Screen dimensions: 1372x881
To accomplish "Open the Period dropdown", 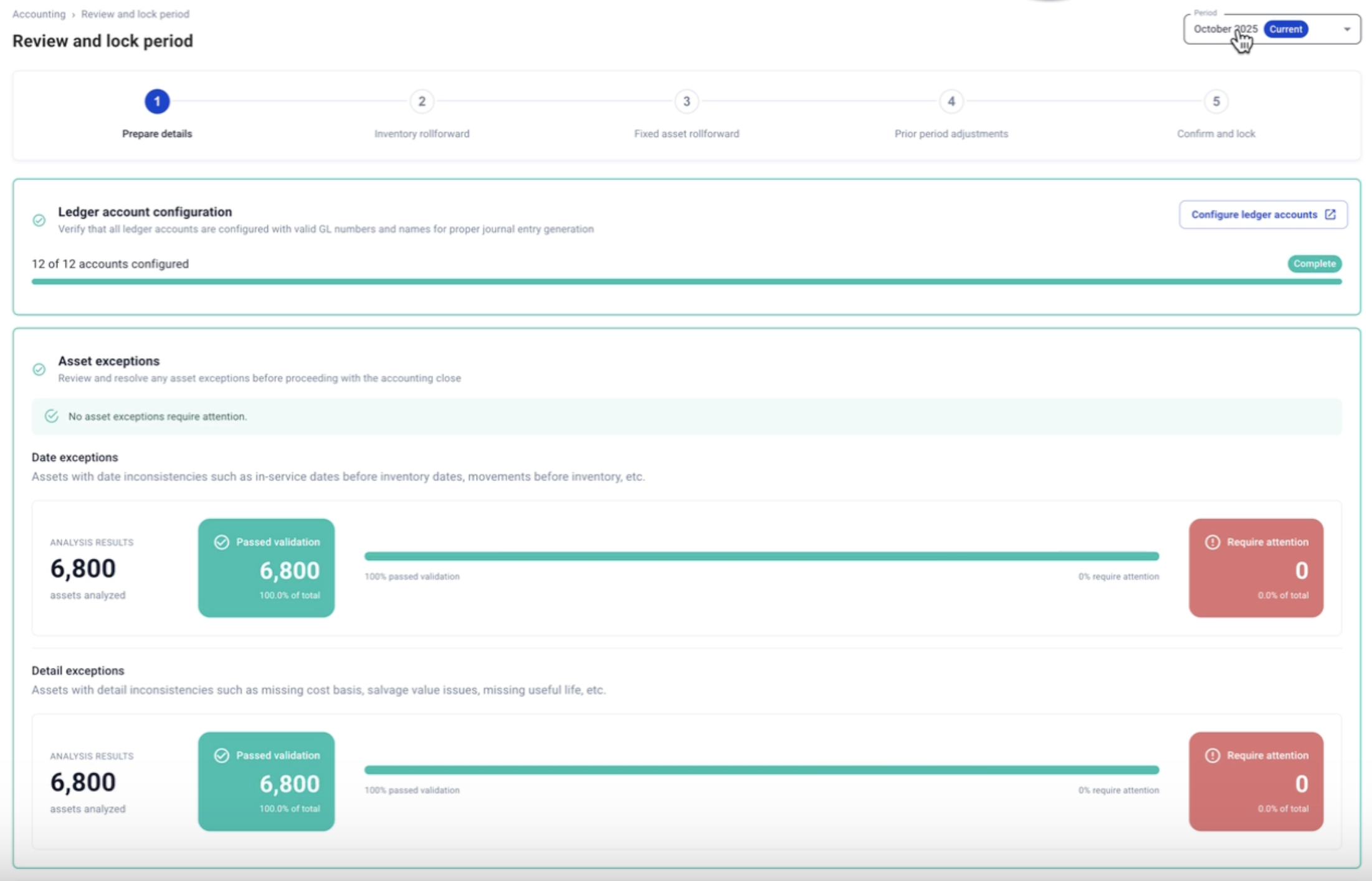I will (1347, 28).
